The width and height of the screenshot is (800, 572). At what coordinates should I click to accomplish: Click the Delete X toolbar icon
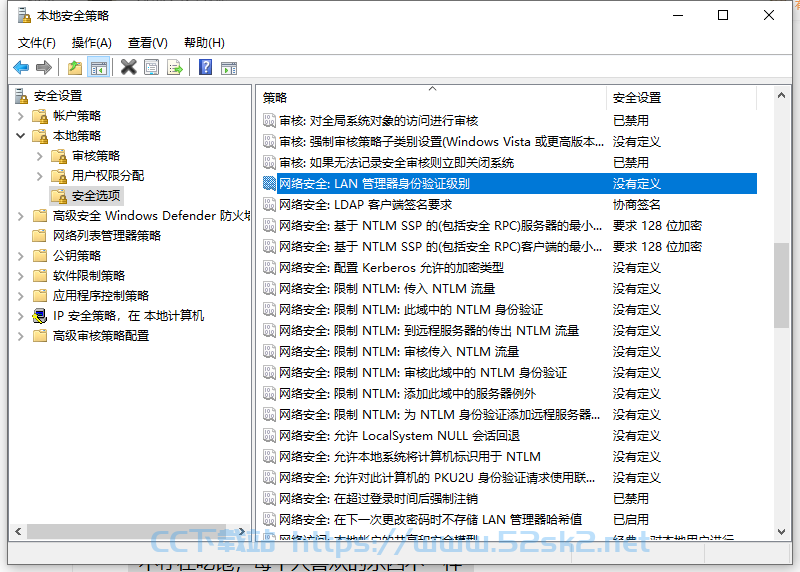[129, 67]
